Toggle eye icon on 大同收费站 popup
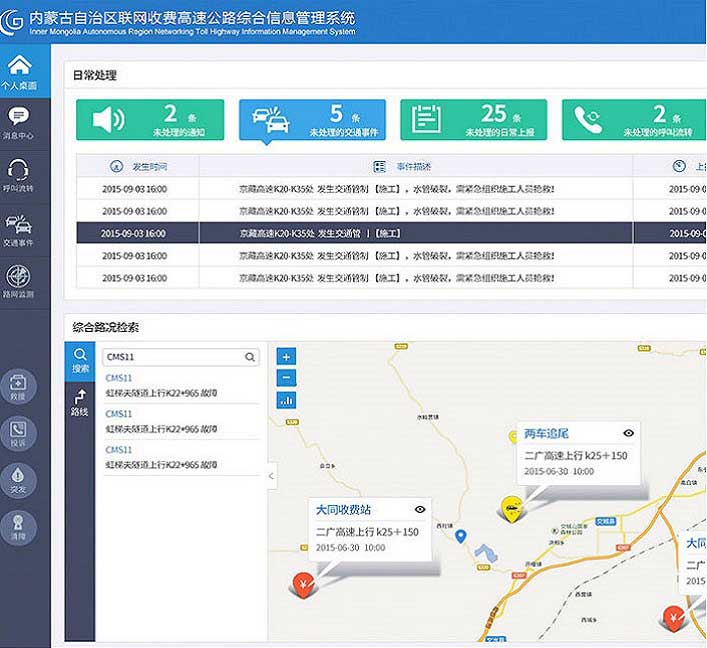The height and width of the screenshot is (648, 707). coord(420,509)
